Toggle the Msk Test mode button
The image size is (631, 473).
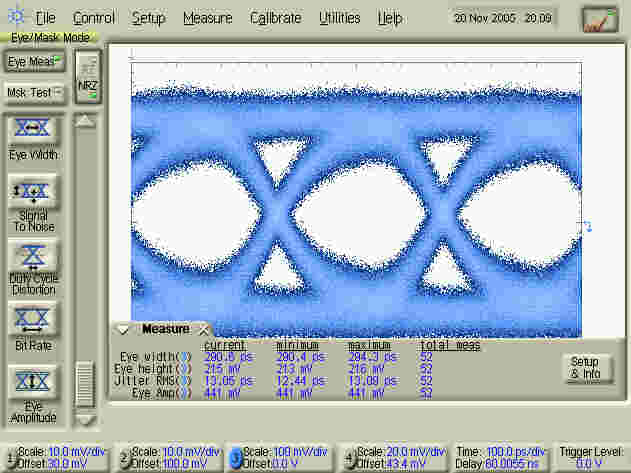tap(34, 92)
